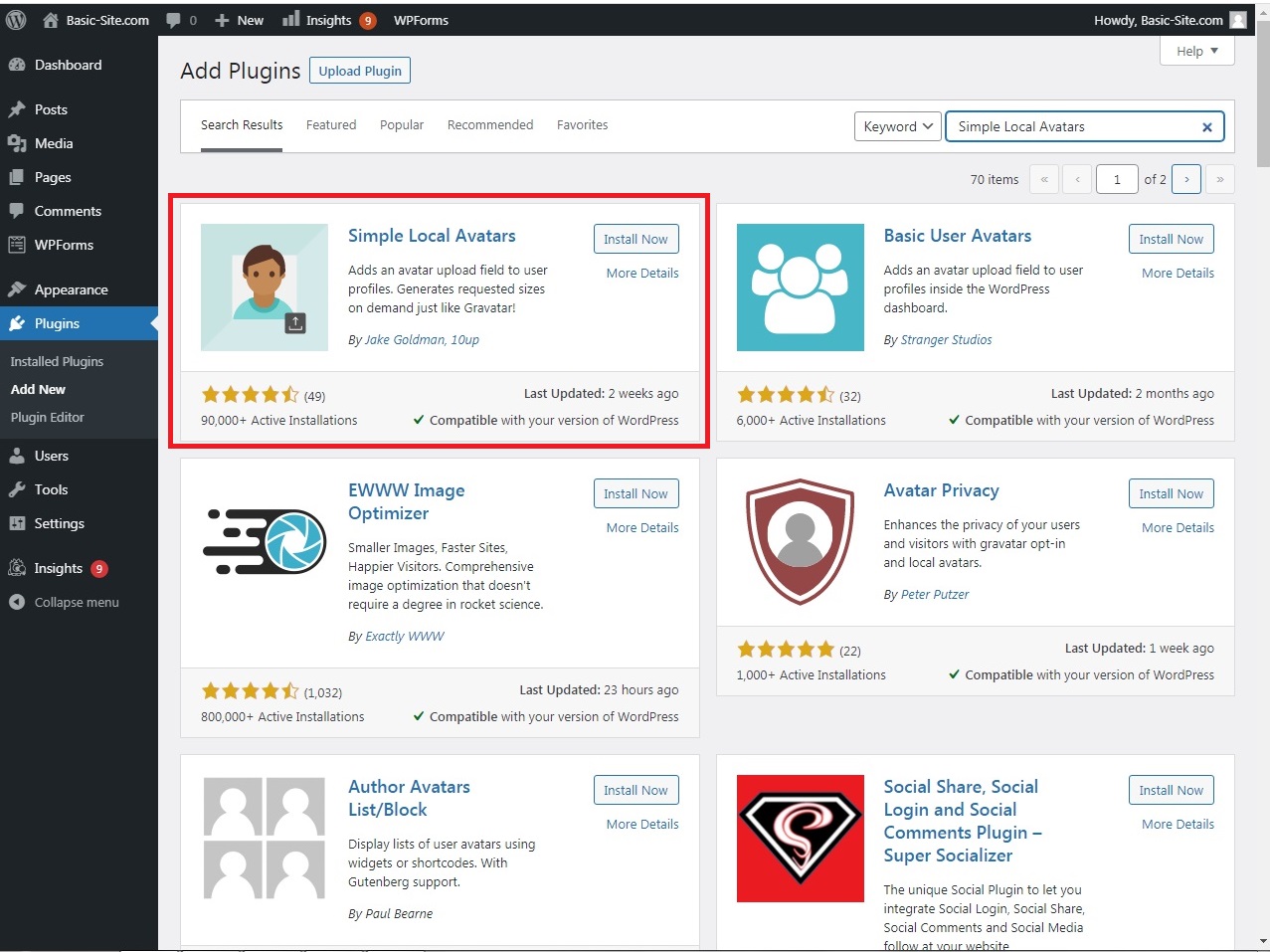The width and height of the screenshot is (1270, 952).
Task: Click the Insights bar chart icon in admin bar
Action: (x=290, y=20)
